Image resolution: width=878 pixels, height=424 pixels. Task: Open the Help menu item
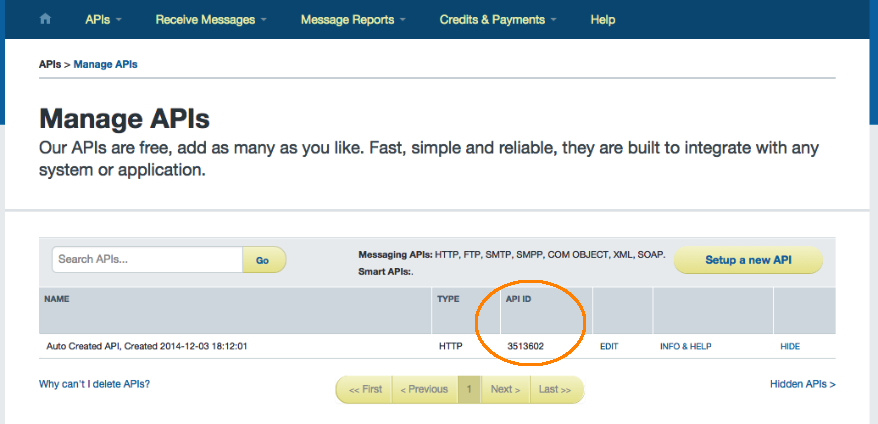click(x=603, y=20)
